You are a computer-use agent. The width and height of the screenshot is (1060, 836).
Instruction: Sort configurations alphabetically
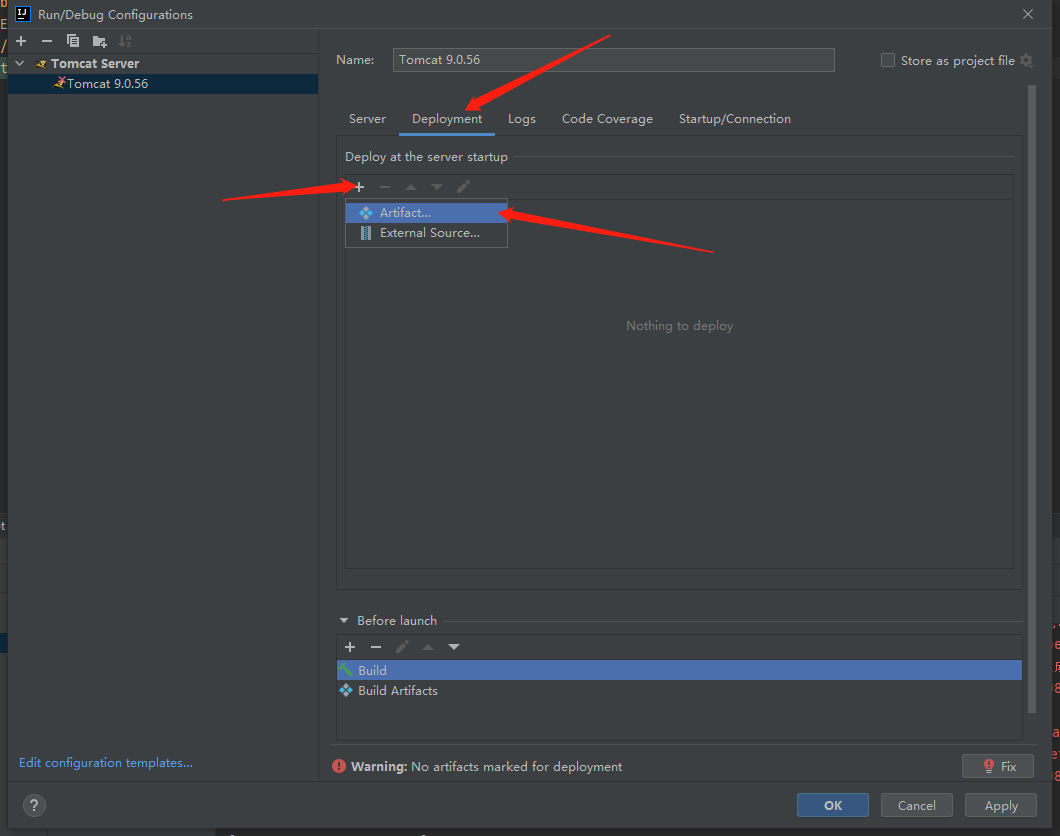click(125, 41)
